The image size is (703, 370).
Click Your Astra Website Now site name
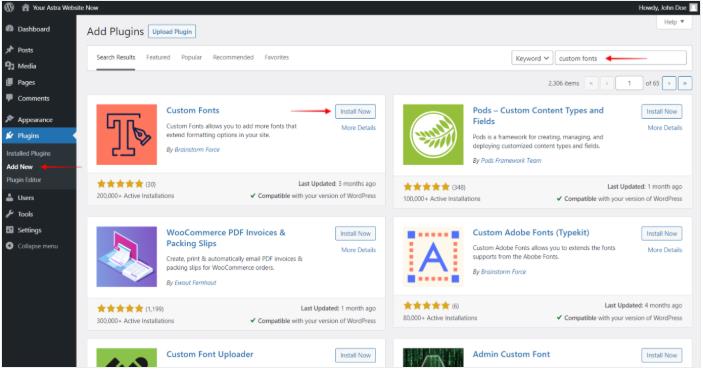point(65,8)
